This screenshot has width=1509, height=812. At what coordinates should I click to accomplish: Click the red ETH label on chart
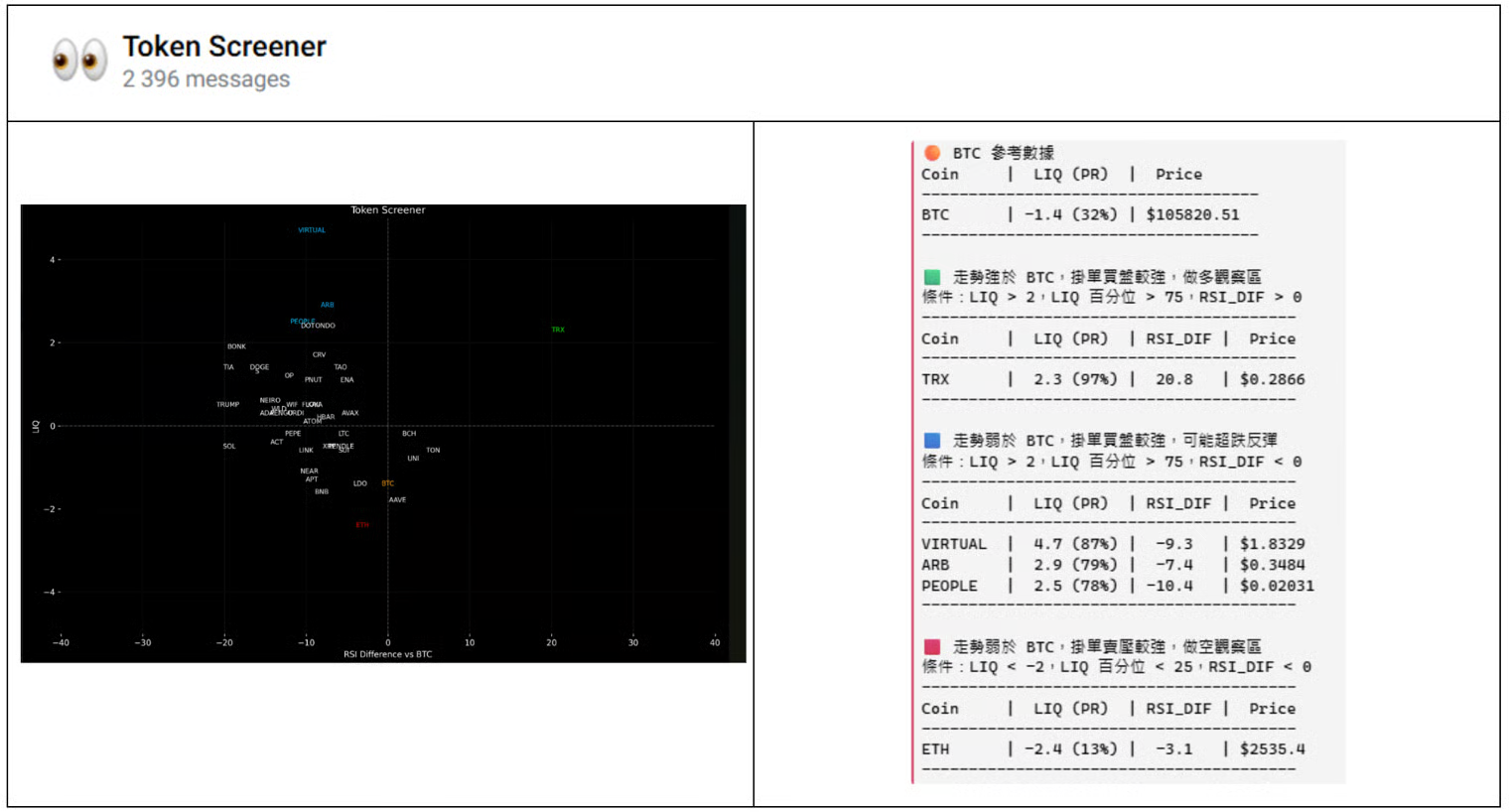(x=362, y=525)
